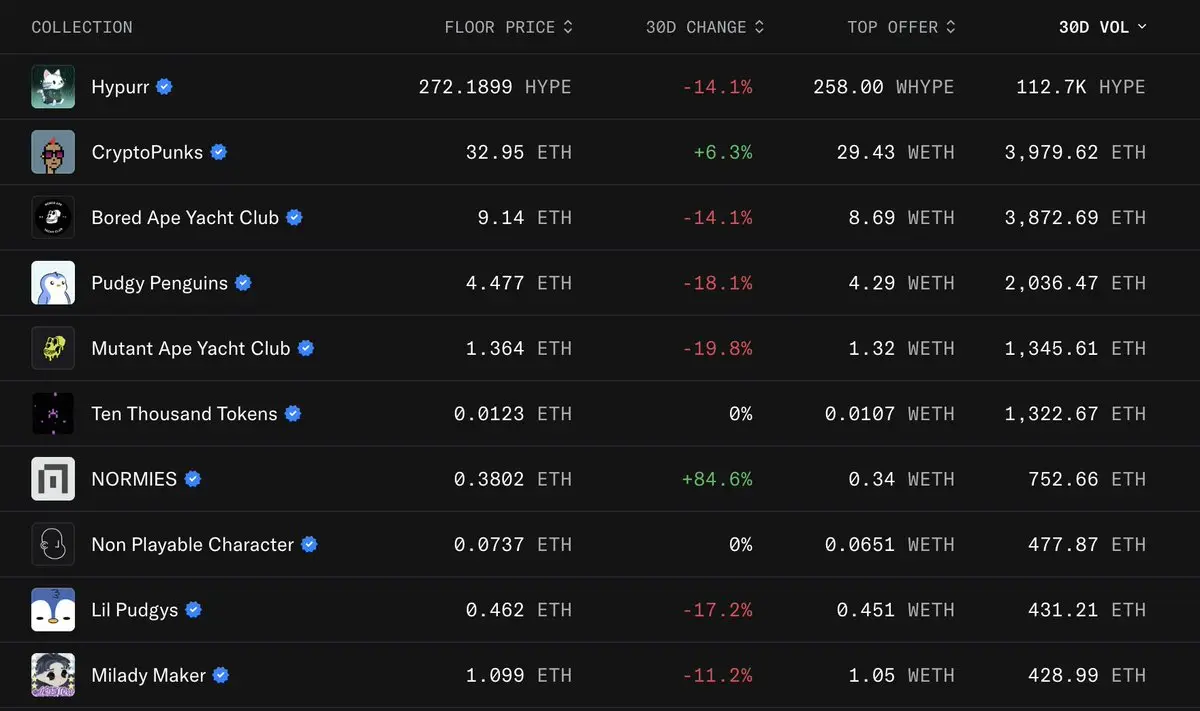Viewport: 1200px width, 711px height.
Task: Open the Milady Maker collection link
Action: (x=148, y=675)
